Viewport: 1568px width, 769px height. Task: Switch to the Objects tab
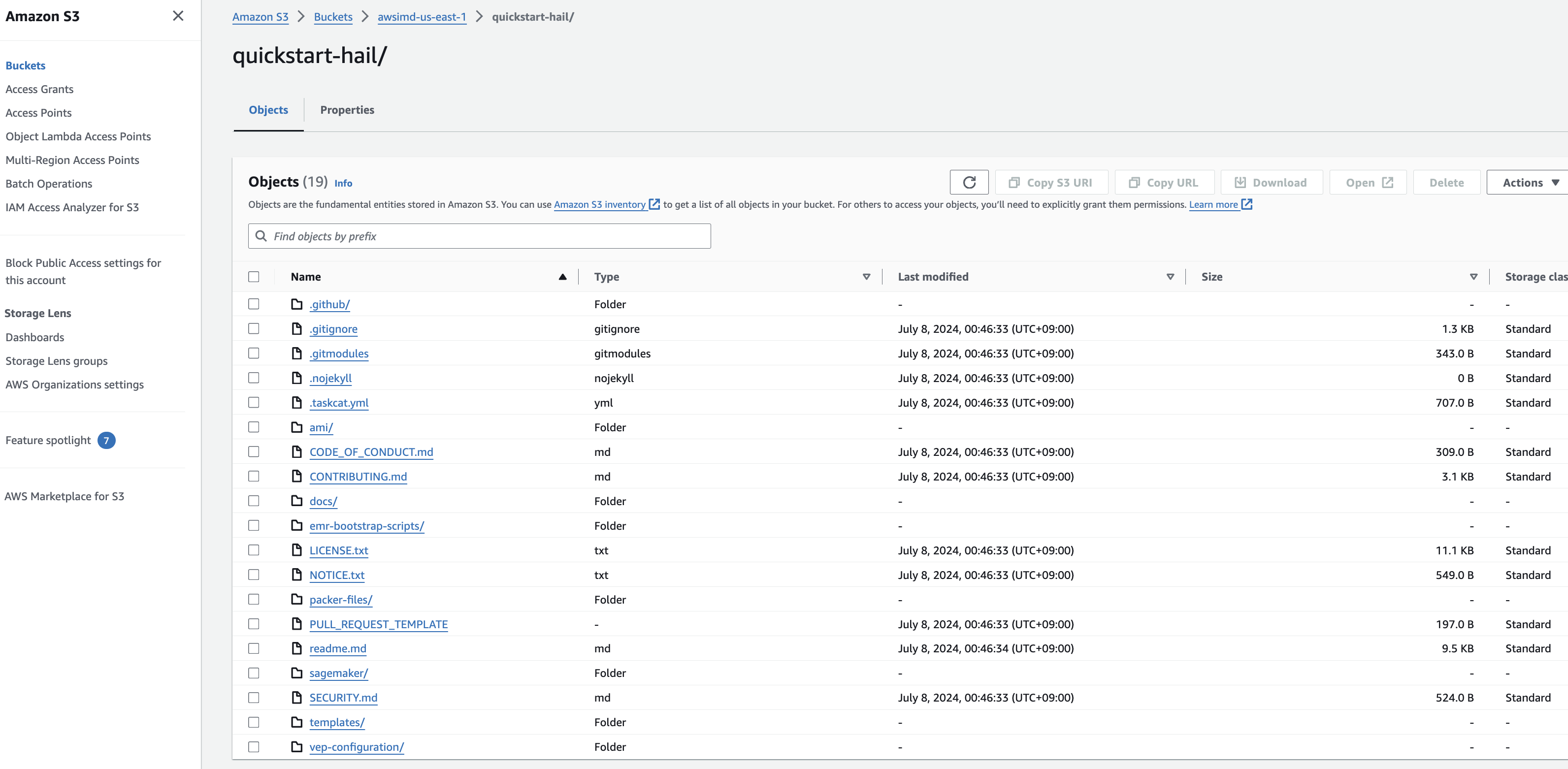tap(268, 110)
